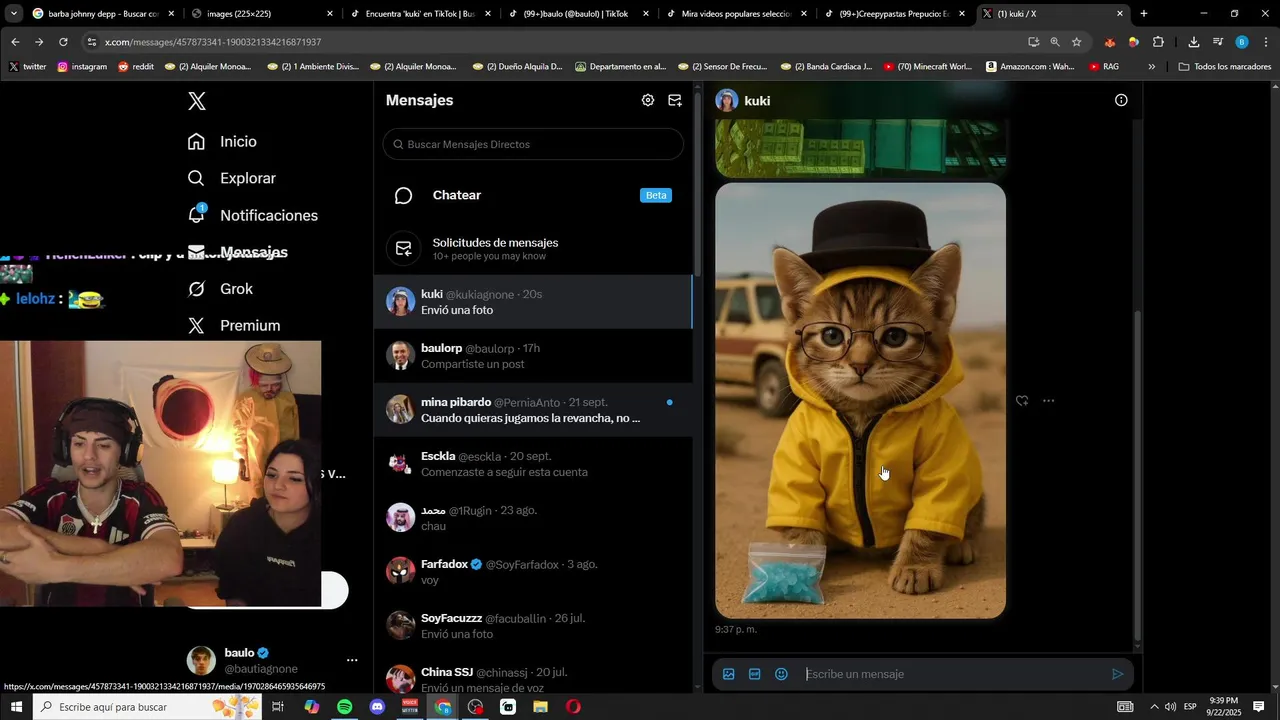Image resolution: width=1280 pixels, height=720 pixels.
Task: Show hidden system tray icons
Action: click(x=1153, y=707)
